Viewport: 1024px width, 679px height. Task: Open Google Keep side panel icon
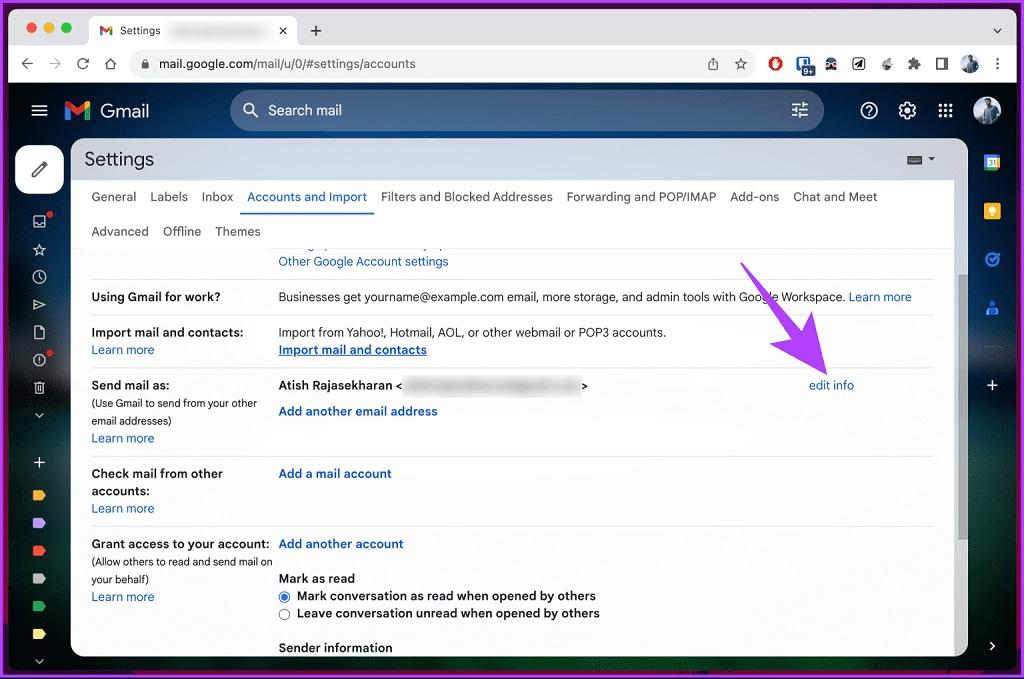pyautogui.click(x=992, y=211)
